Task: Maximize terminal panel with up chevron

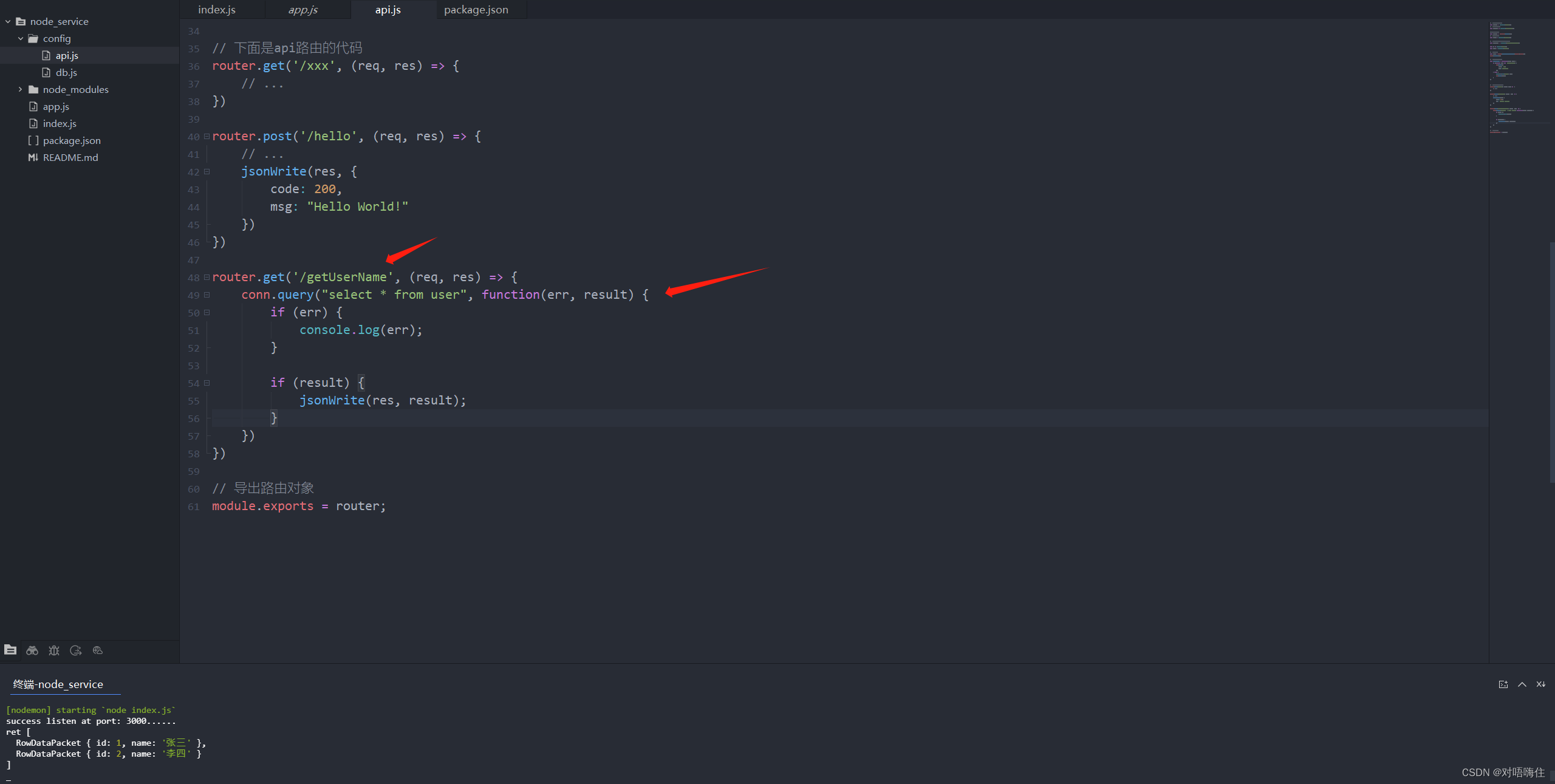Action: (1522, 684)
